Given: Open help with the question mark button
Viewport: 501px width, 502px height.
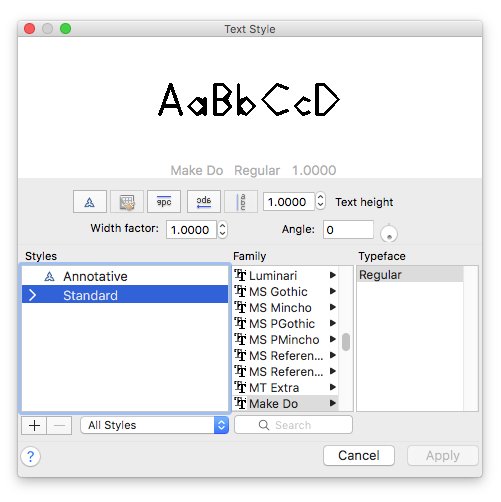Looking at the screenshot, I should pos(30,456).
